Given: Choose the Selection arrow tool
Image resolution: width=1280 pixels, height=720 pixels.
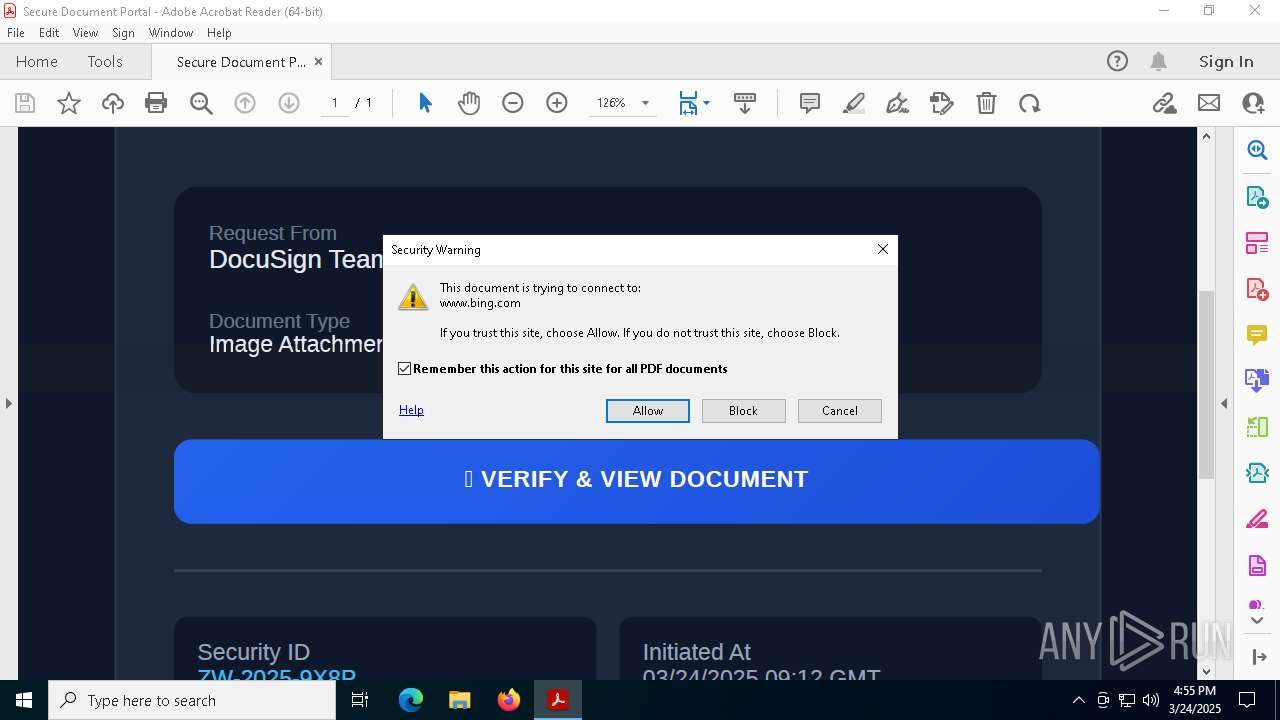Looking at the screenshot, I should pyautogui.click(x=425, y=103).
